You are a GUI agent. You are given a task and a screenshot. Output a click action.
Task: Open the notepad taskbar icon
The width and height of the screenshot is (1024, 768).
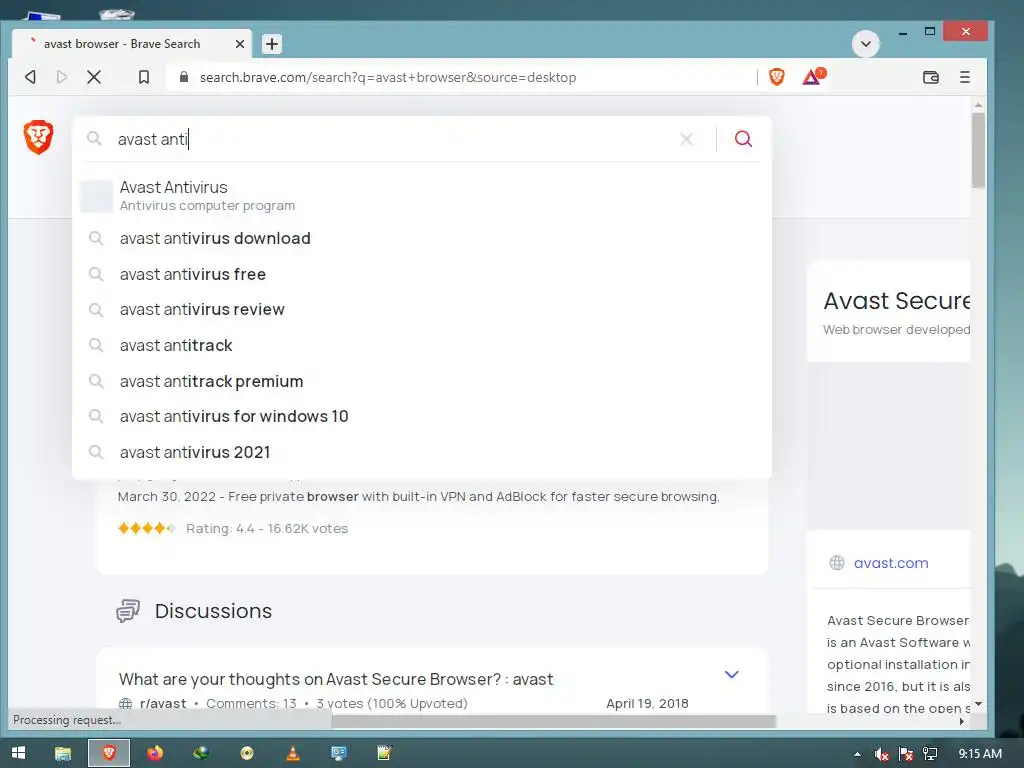pos(384,753)
